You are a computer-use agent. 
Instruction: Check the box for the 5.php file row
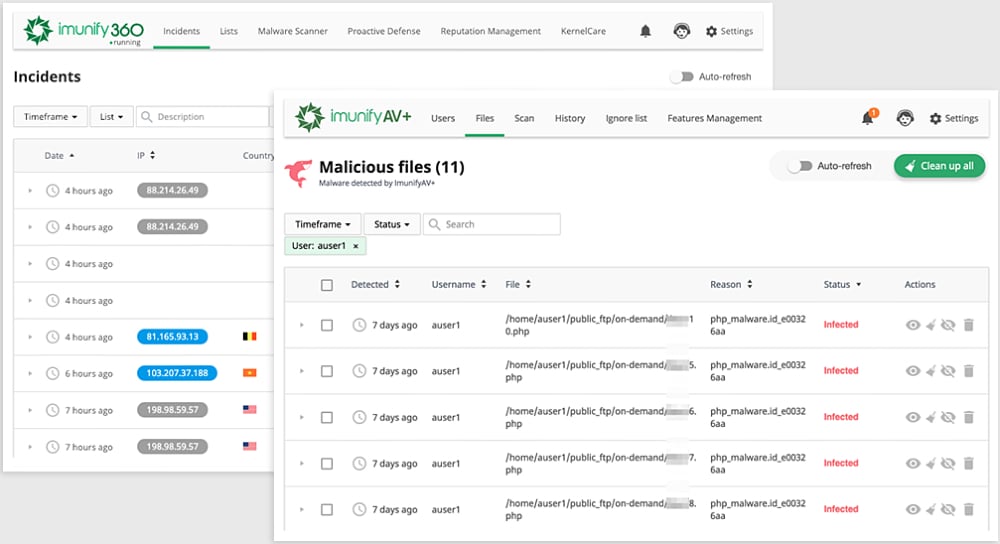(327, 371)
